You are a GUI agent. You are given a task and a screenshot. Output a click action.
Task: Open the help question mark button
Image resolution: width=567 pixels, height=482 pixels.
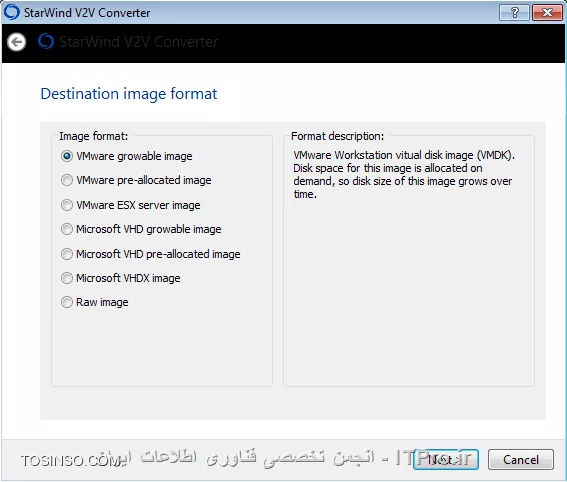click(515, 13)
